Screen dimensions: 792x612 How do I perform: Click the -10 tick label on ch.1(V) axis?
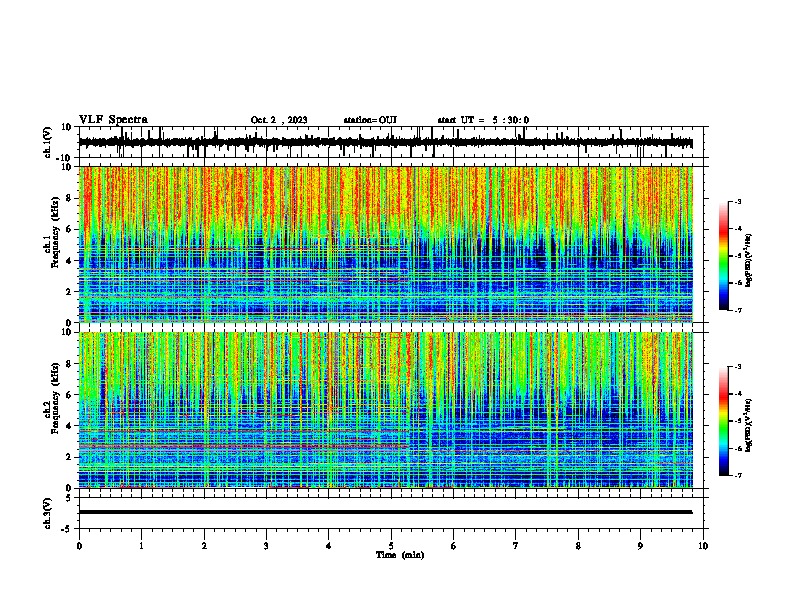(x=65, y=158)
